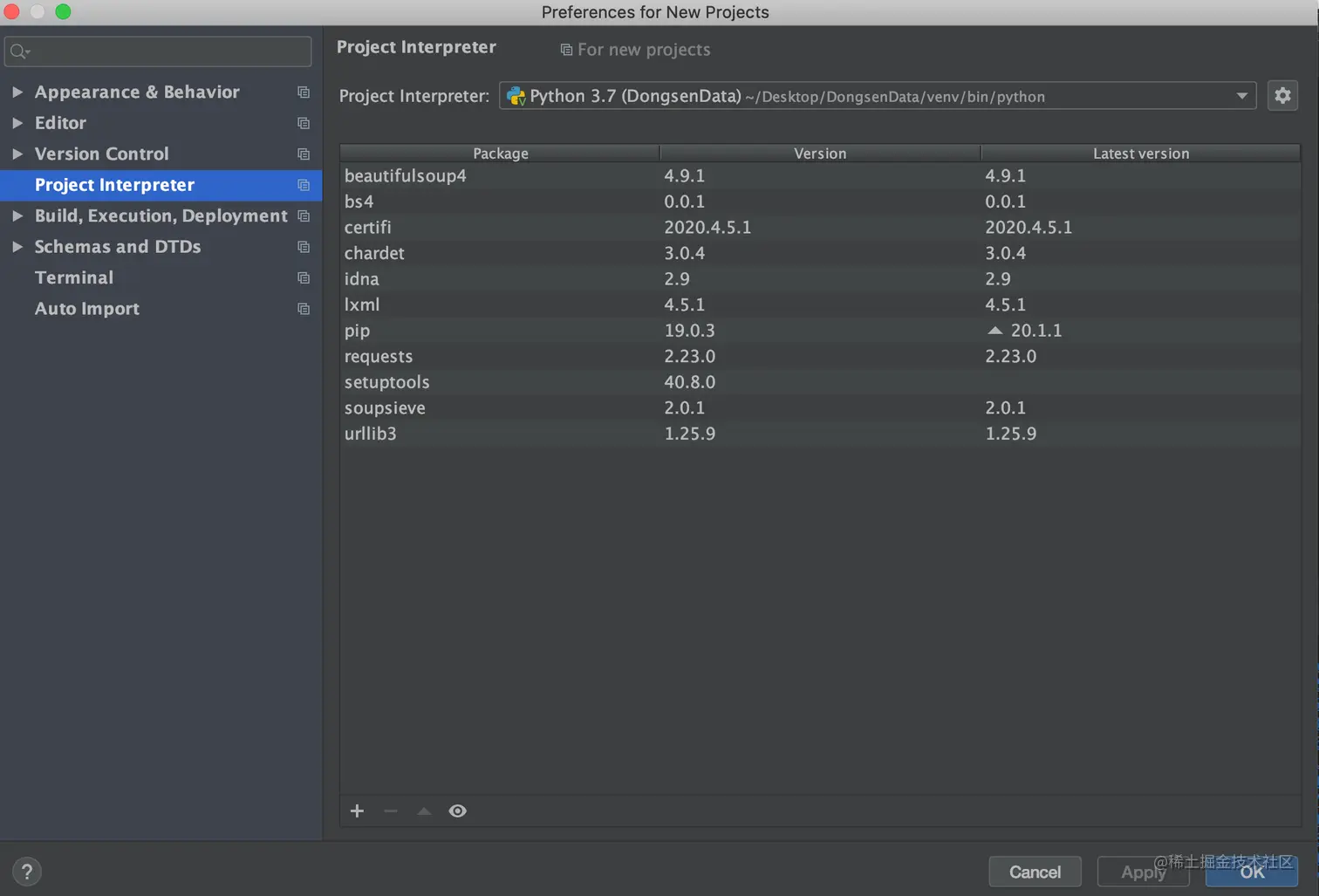Click copy icon next to Version Control

click(304, 154)
